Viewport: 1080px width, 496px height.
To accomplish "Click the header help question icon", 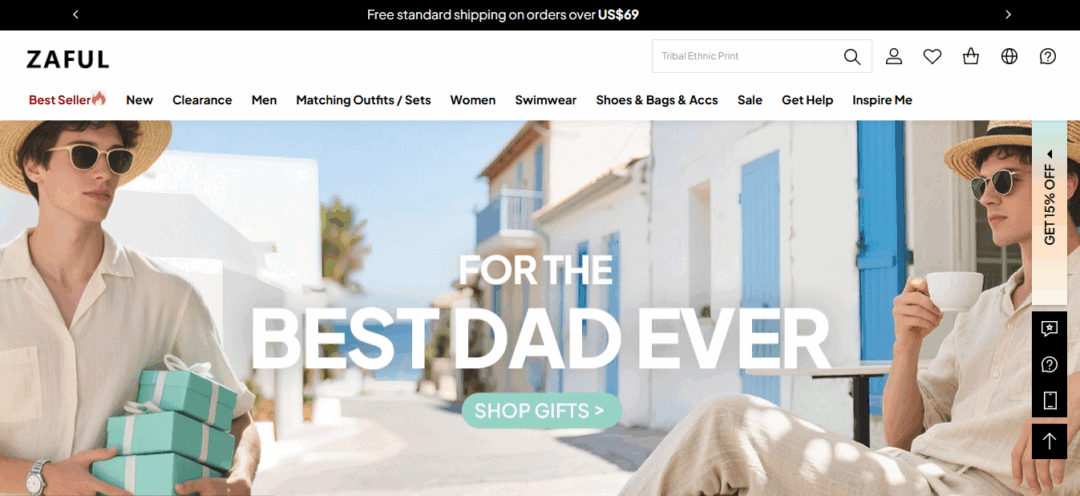I will [x=1048, y=56].
